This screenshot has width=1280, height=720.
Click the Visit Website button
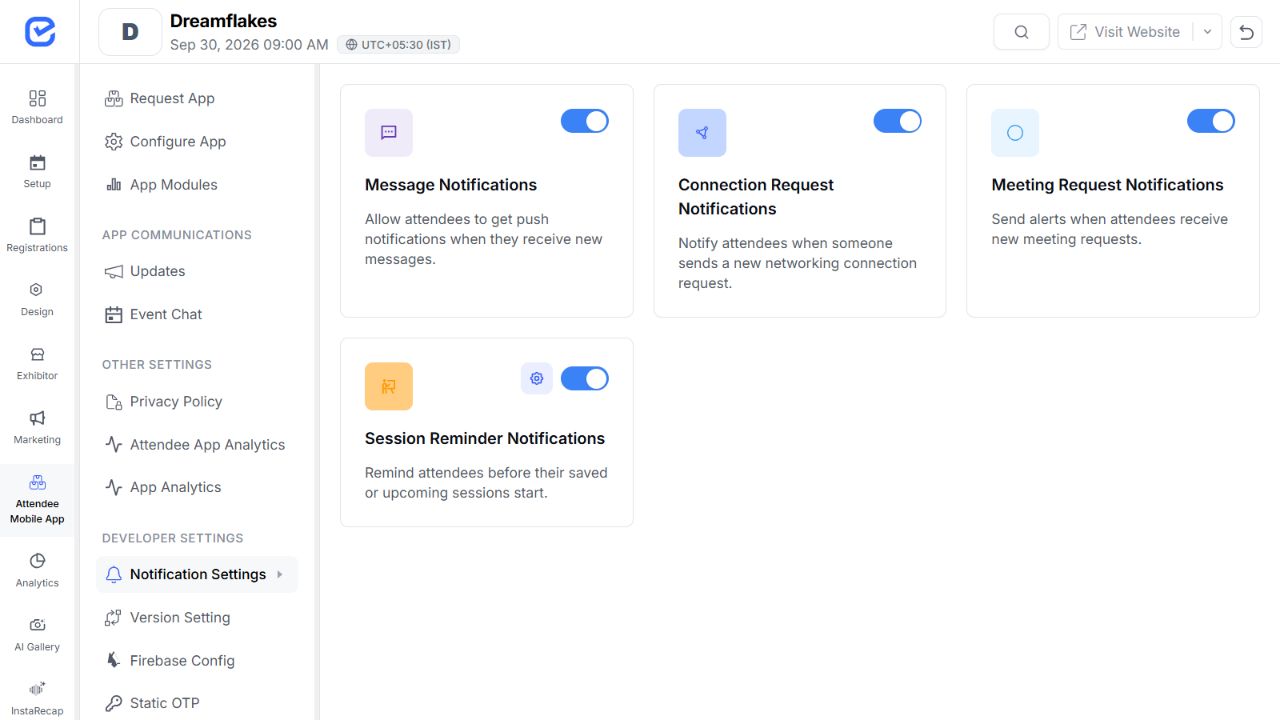click(1125, 32)
